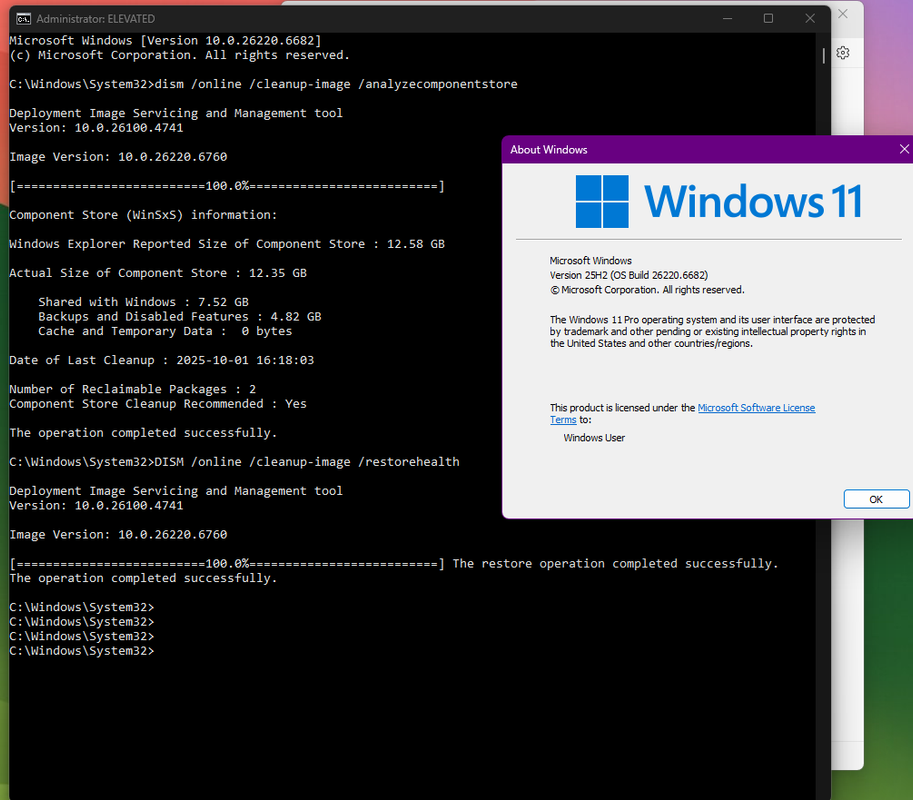913x800 pixels.
Task: Click the console vertical scrollbar thumb
Action: (x=823, y=56)
